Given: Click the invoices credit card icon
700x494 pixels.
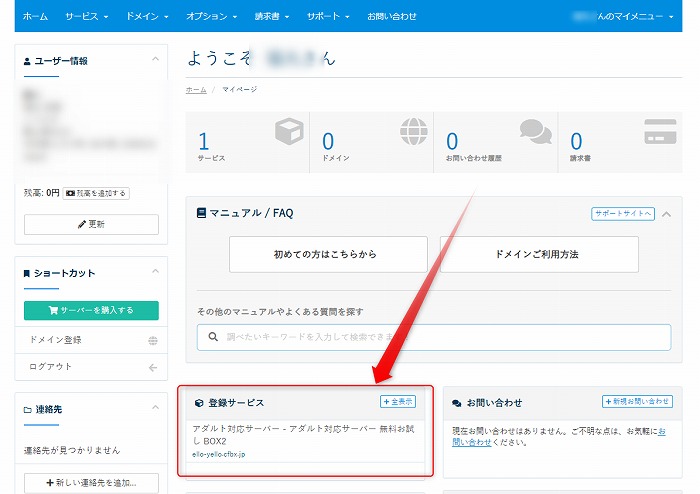Looking at the screenshot, I should pos(659,132).
